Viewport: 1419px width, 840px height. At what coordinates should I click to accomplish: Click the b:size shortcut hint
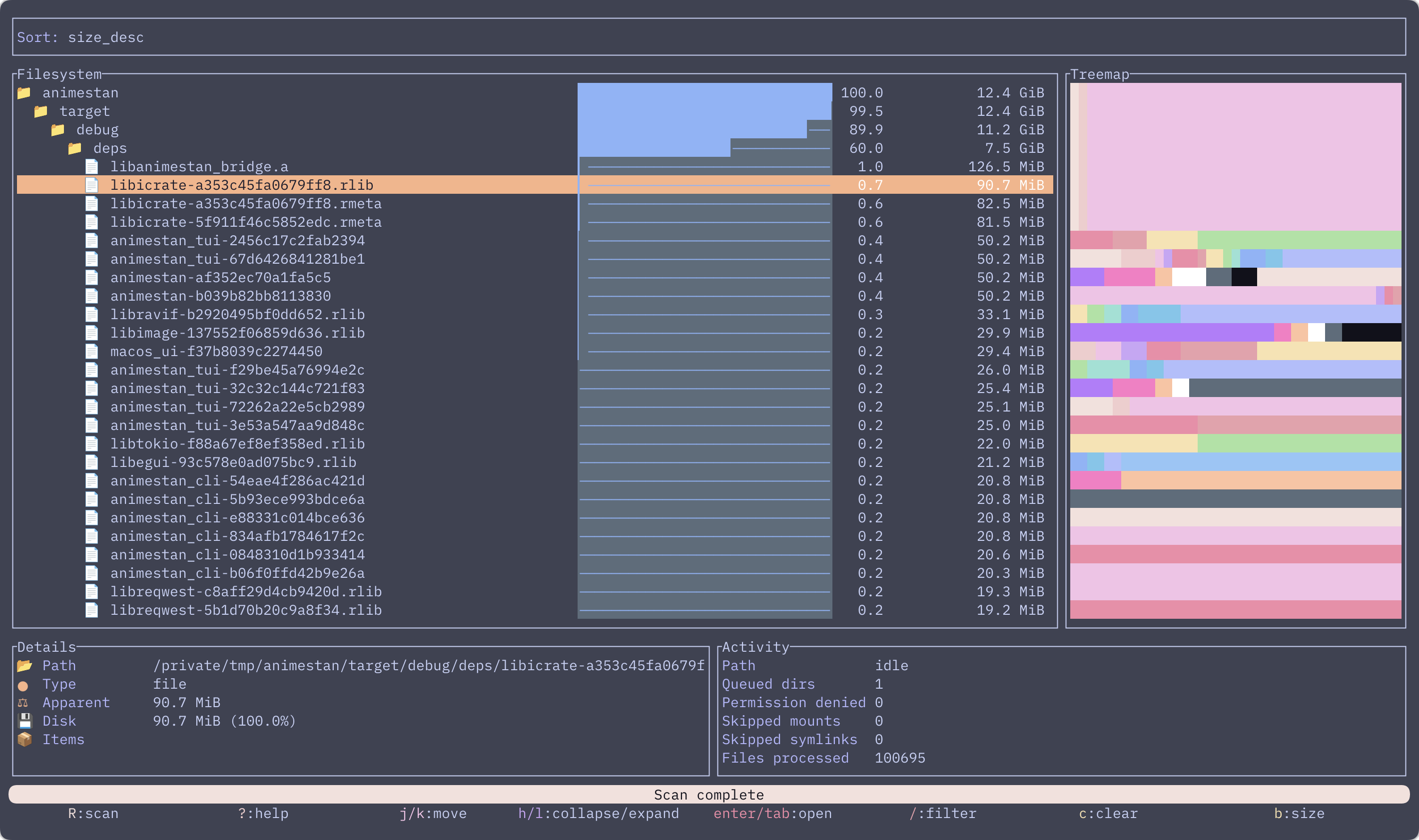pos(1300,814)
